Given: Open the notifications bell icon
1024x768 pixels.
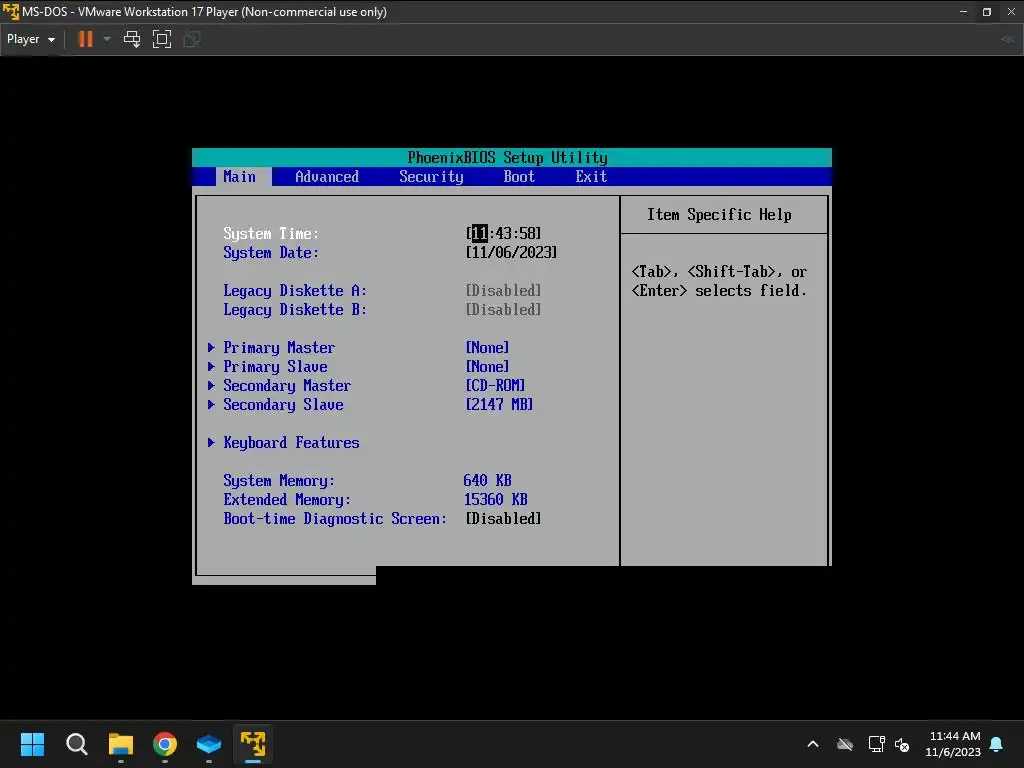Looking at the screenshot, I should 997,744.
